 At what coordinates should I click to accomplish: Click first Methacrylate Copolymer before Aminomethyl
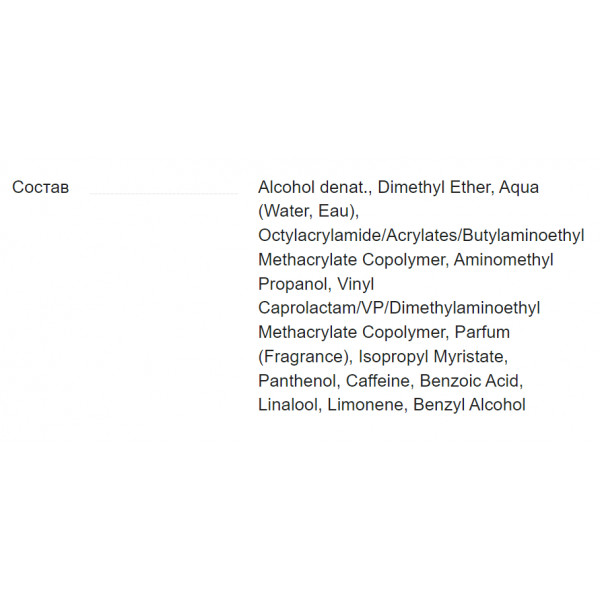click(352, 260)
